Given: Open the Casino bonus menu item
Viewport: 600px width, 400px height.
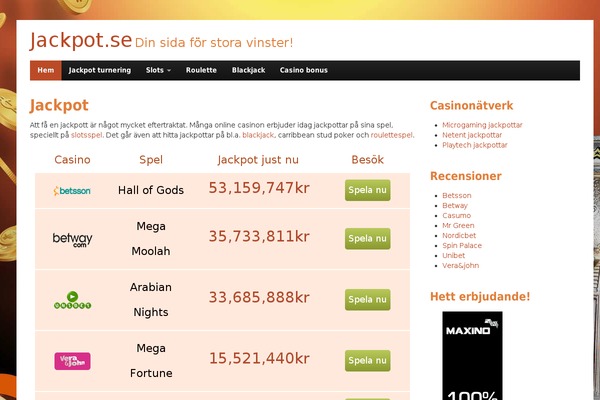Looking at the screenshot, I should 303,70.
